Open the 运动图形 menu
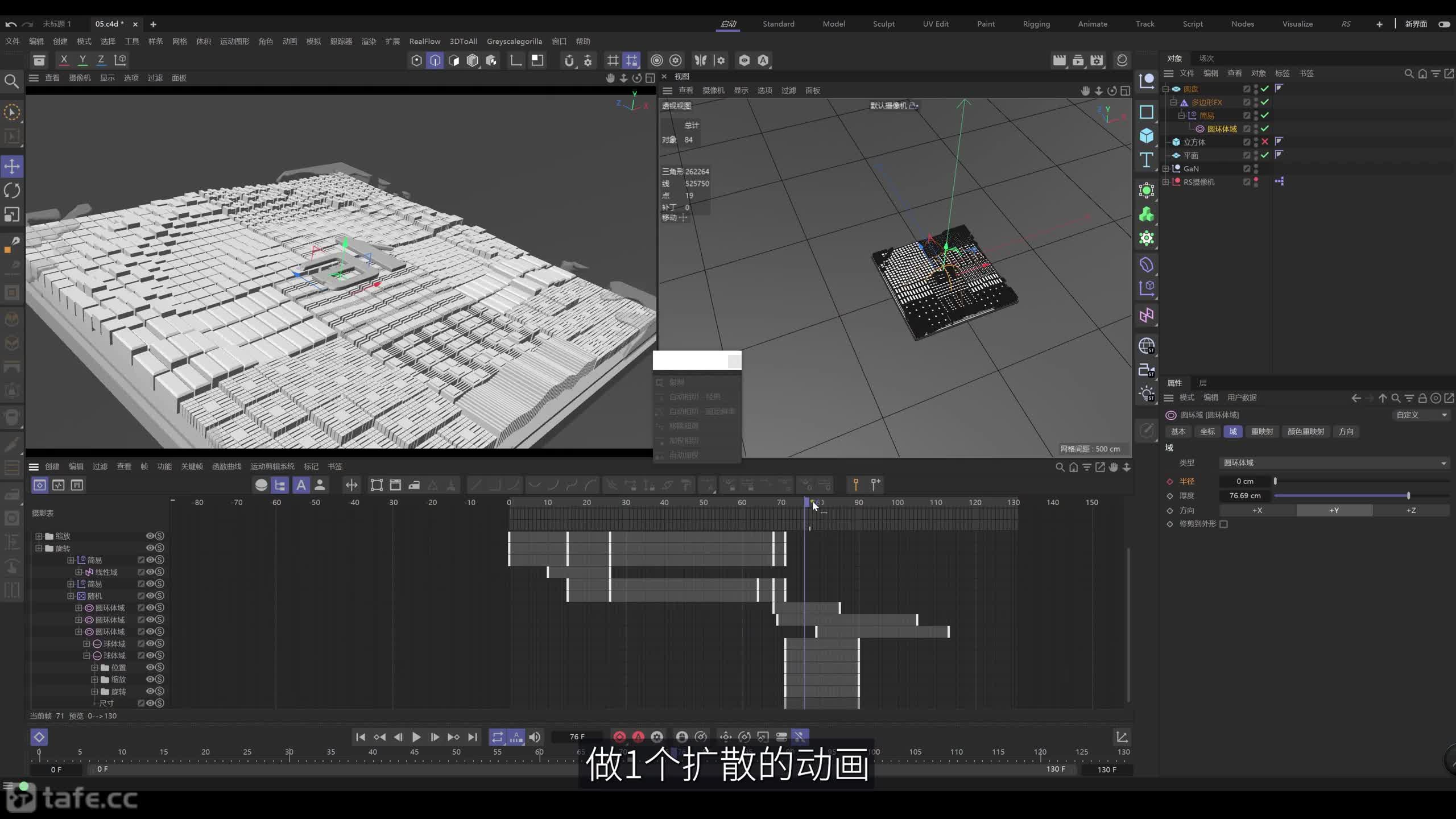Viewport: 1456px width, 819px height. point(234,41)
